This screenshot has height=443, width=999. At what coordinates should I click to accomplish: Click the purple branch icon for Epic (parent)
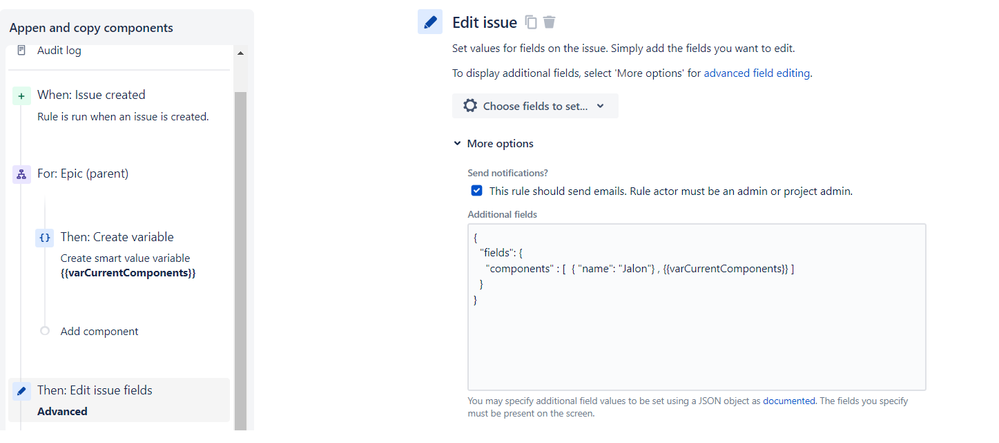tap(22, 174)
